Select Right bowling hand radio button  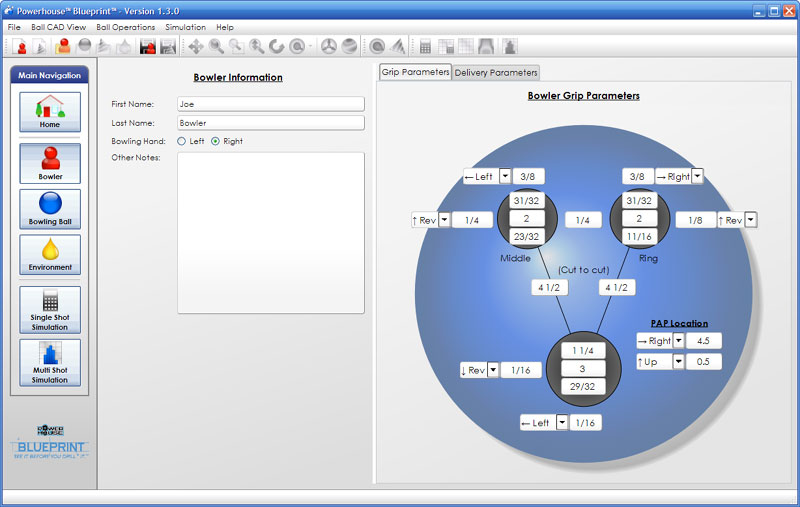point(215,141)
